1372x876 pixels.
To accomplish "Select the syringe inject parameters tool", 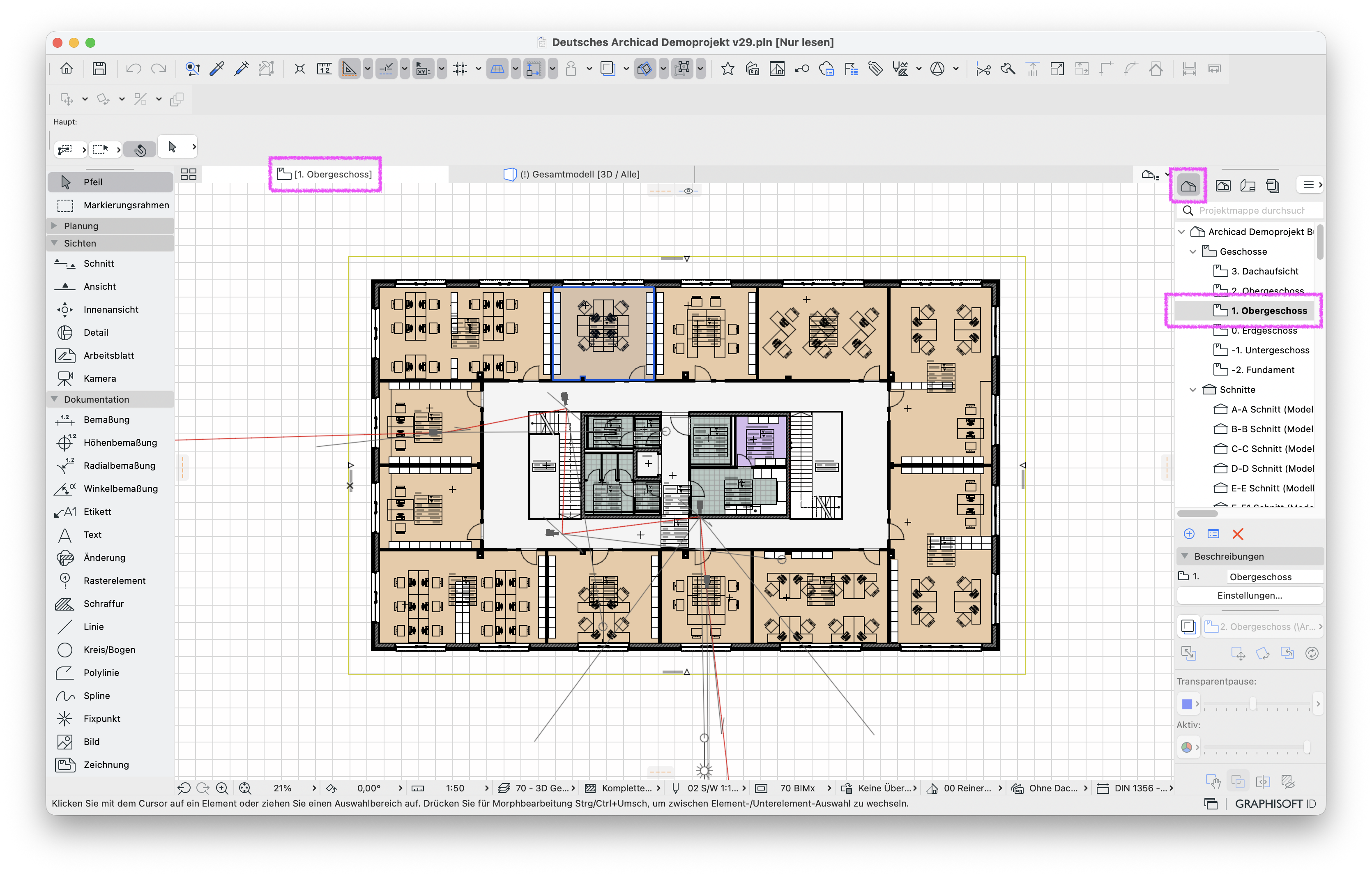I will (242, 69).
